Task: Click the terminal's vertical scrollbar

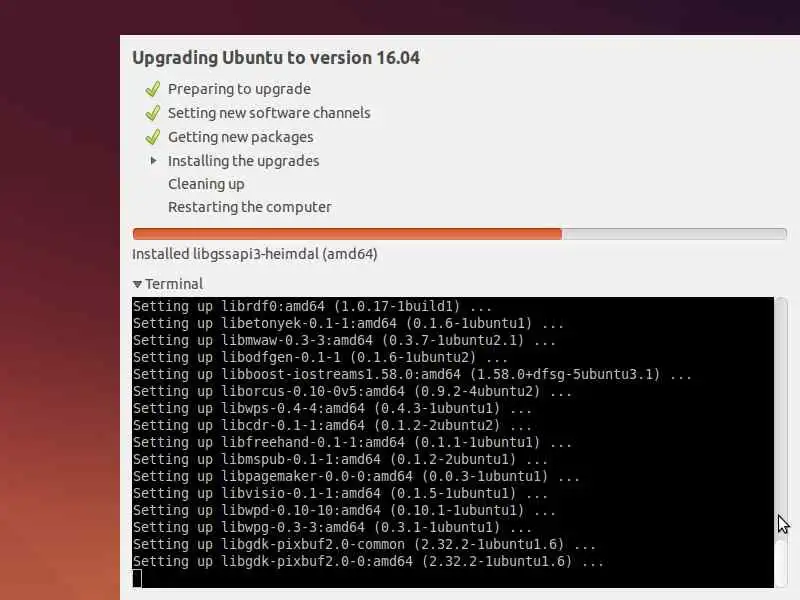Action: [x=781, y=442]
